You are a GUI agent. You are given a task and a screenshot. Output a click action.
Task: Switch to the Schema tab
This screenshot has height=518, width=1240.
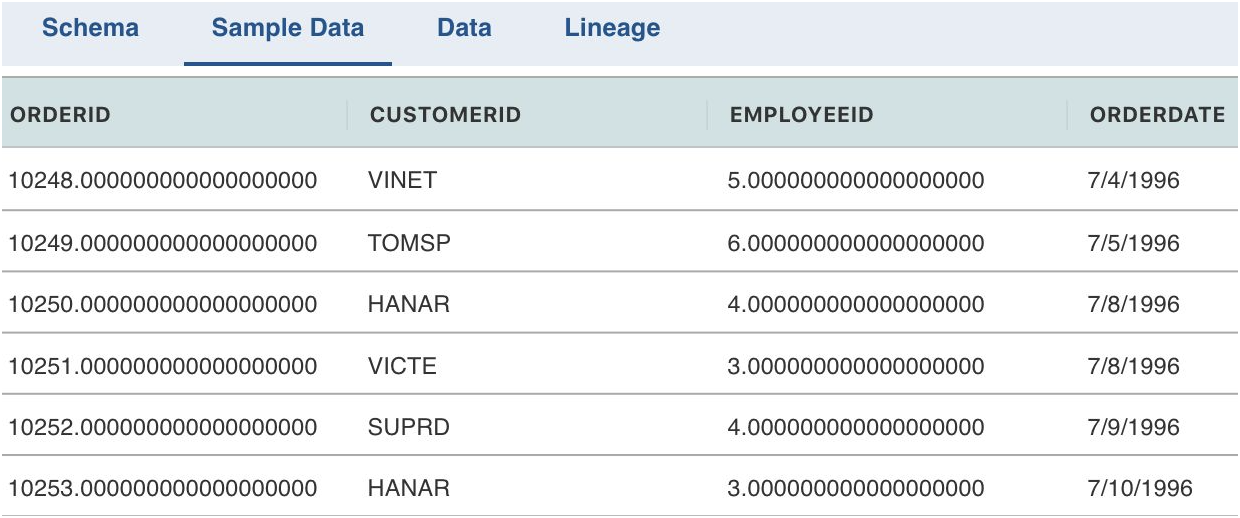point(90,28)
